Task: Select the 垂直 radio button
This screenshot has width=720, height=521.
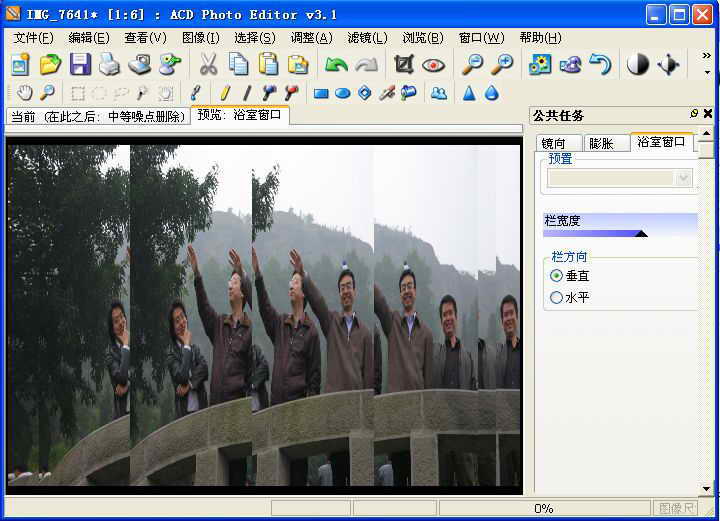Action: click(x=557, y=275)
